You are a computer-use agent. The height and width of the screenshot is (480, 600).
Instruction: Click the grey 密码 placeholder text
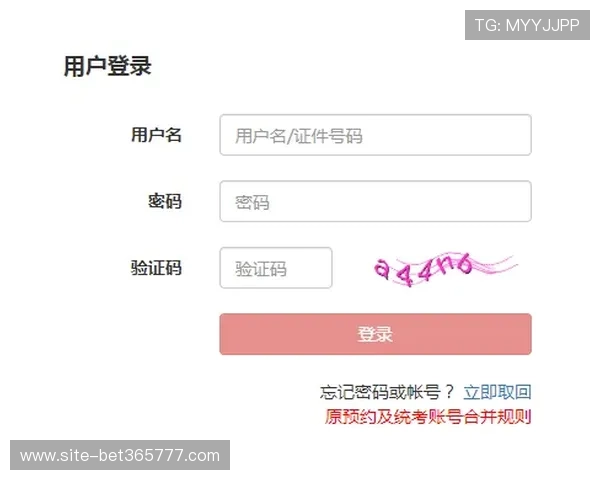(252, 202)
